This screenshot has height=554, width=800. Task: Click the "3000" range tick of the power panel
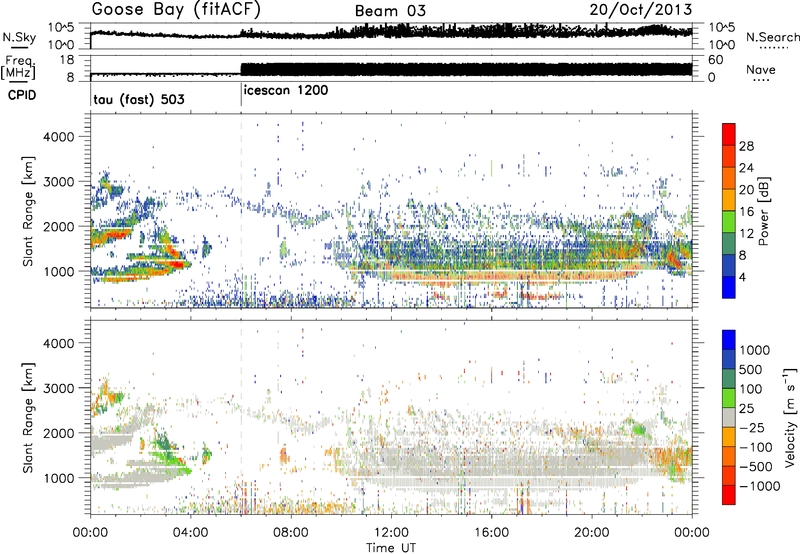tap(58, 182)
